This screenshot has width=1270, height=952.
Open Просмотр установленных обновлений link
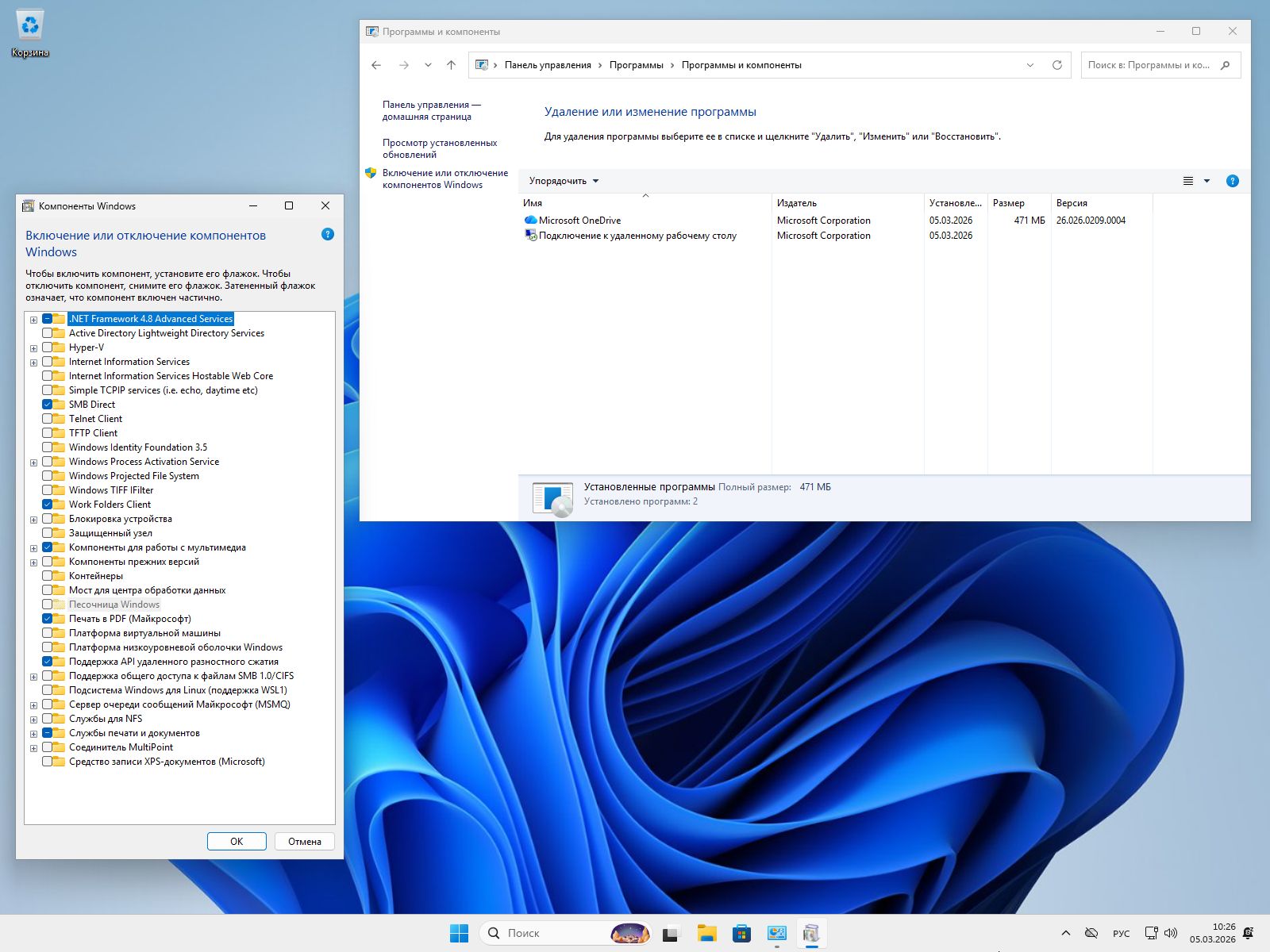point(441,148)
